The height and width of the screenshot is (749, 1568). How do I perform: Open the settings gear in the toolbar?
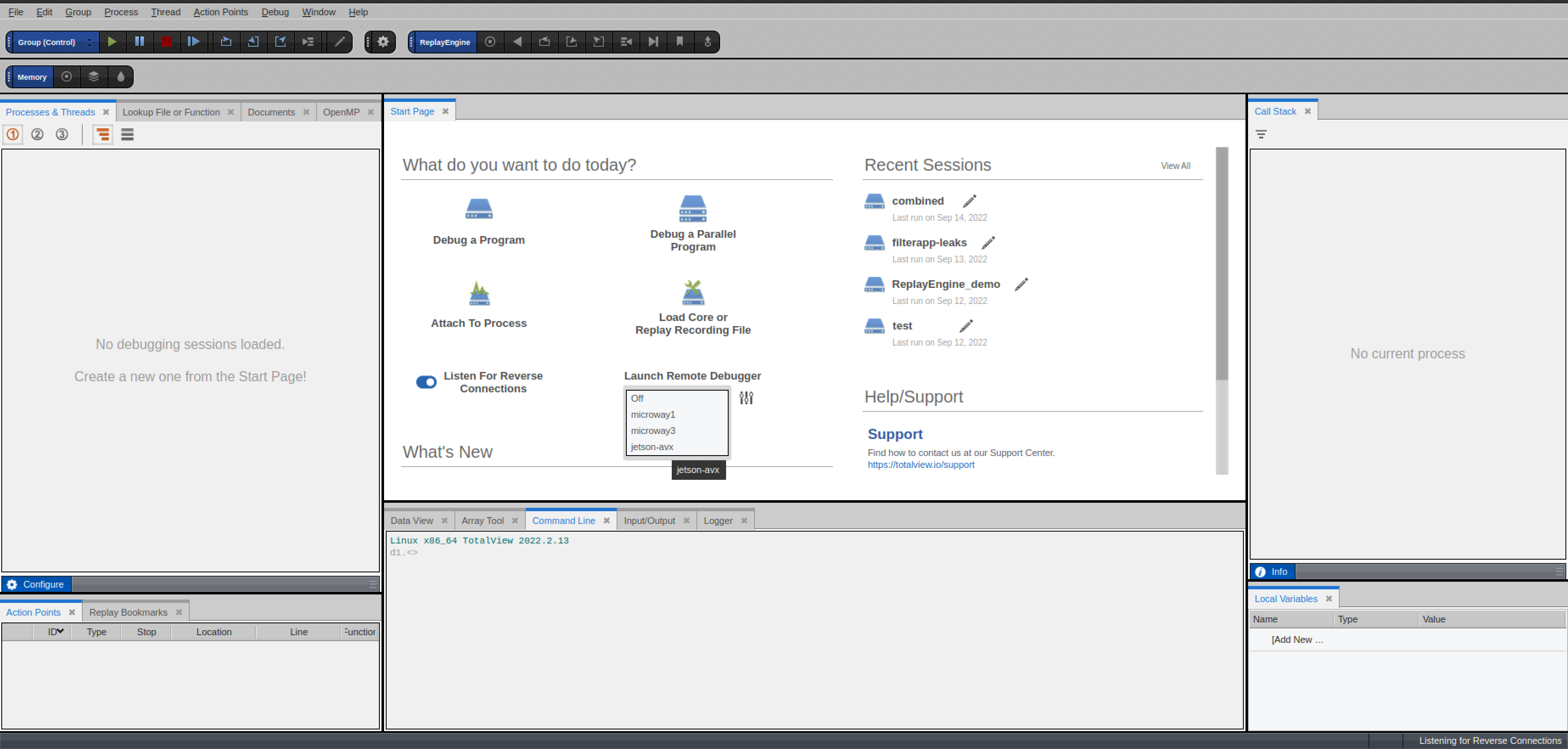[383, 42]
